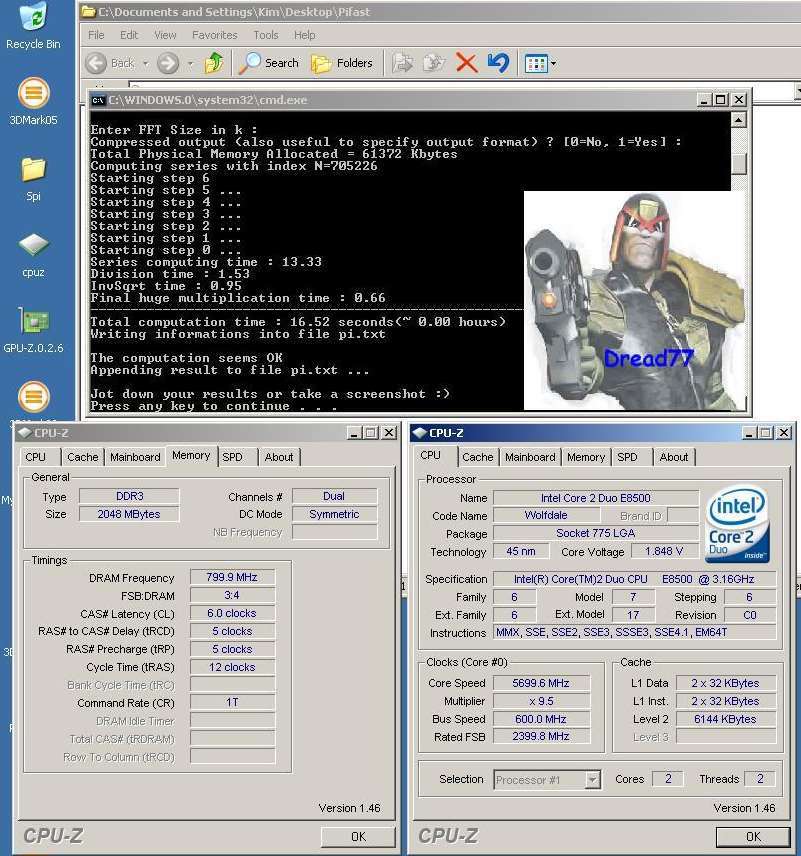Switch to Mainboard tab in right CPU-Z window
The image size is (801, 856).
pos(530,457)
